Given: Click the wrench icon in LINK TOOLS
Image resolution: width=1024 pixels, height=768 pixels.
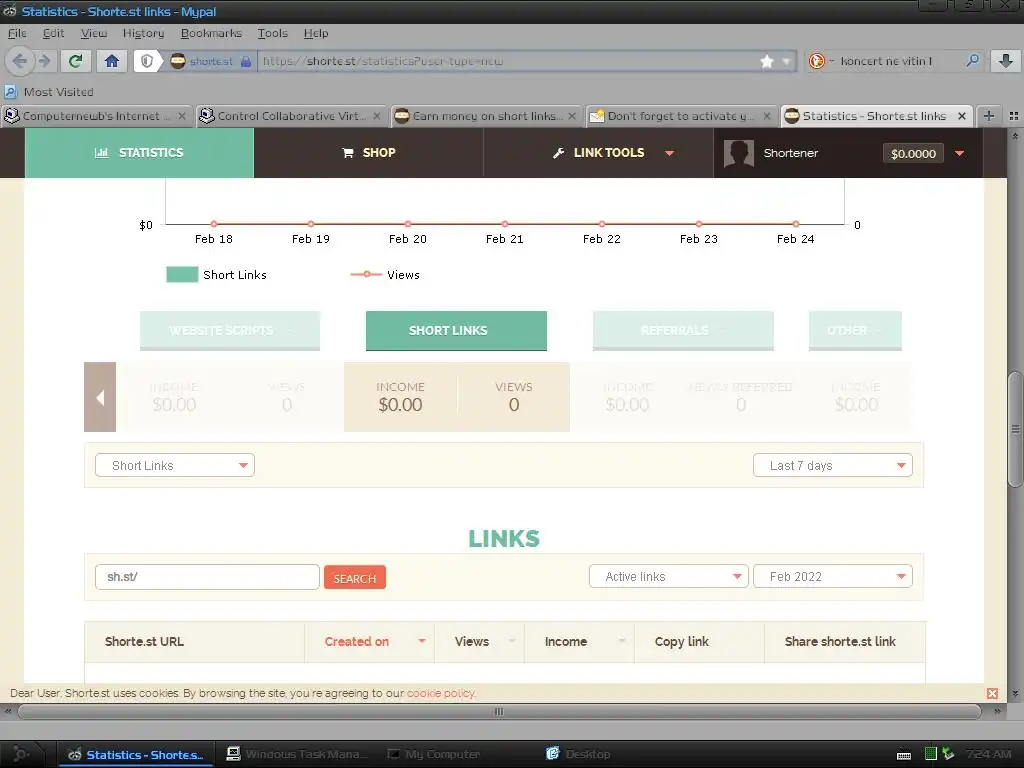Looking at the screenshot, I should click(558, 153).
